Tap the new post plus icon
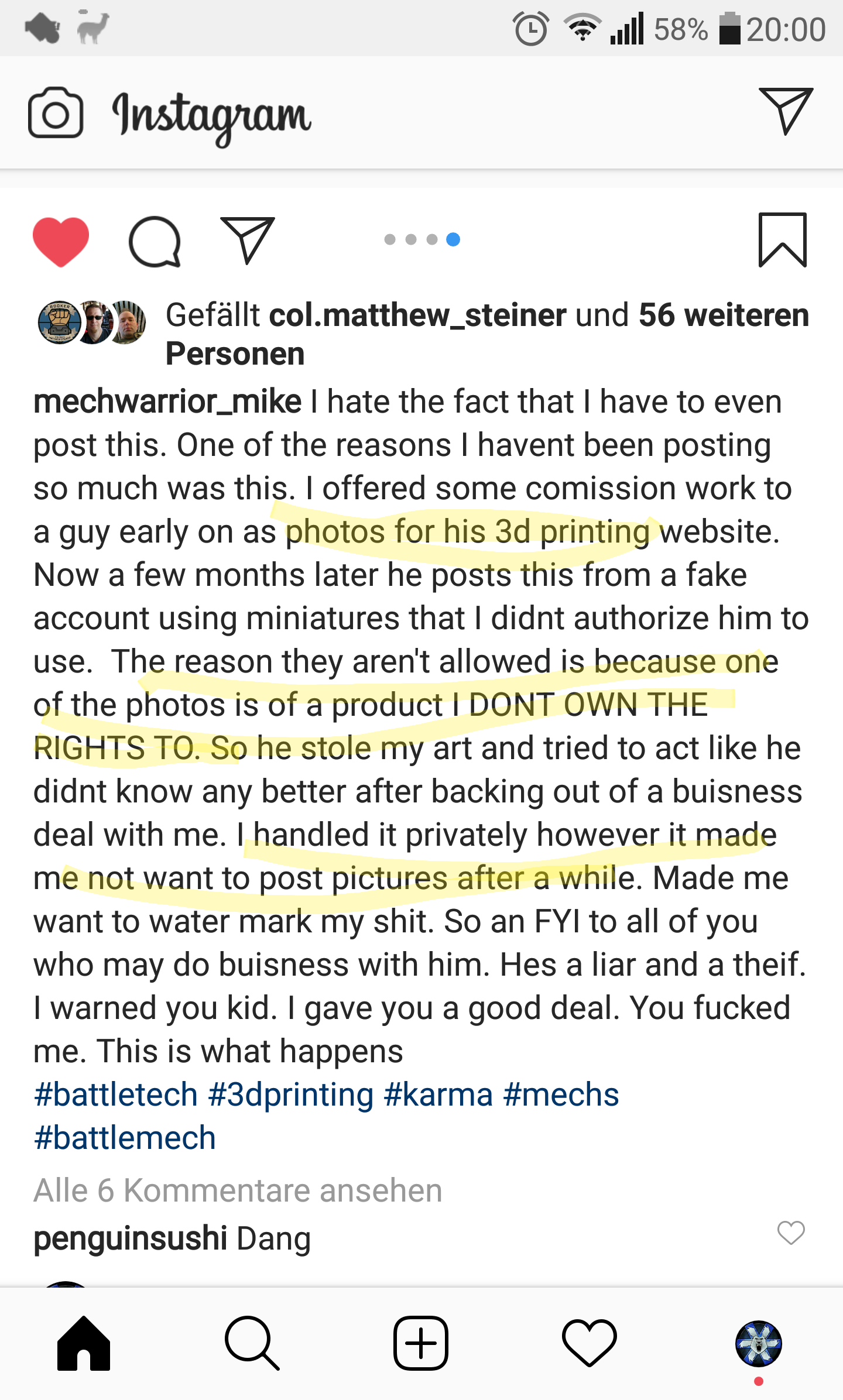Image resolution: width=843 pixels, height=1400 pixels. (421, 1344)
